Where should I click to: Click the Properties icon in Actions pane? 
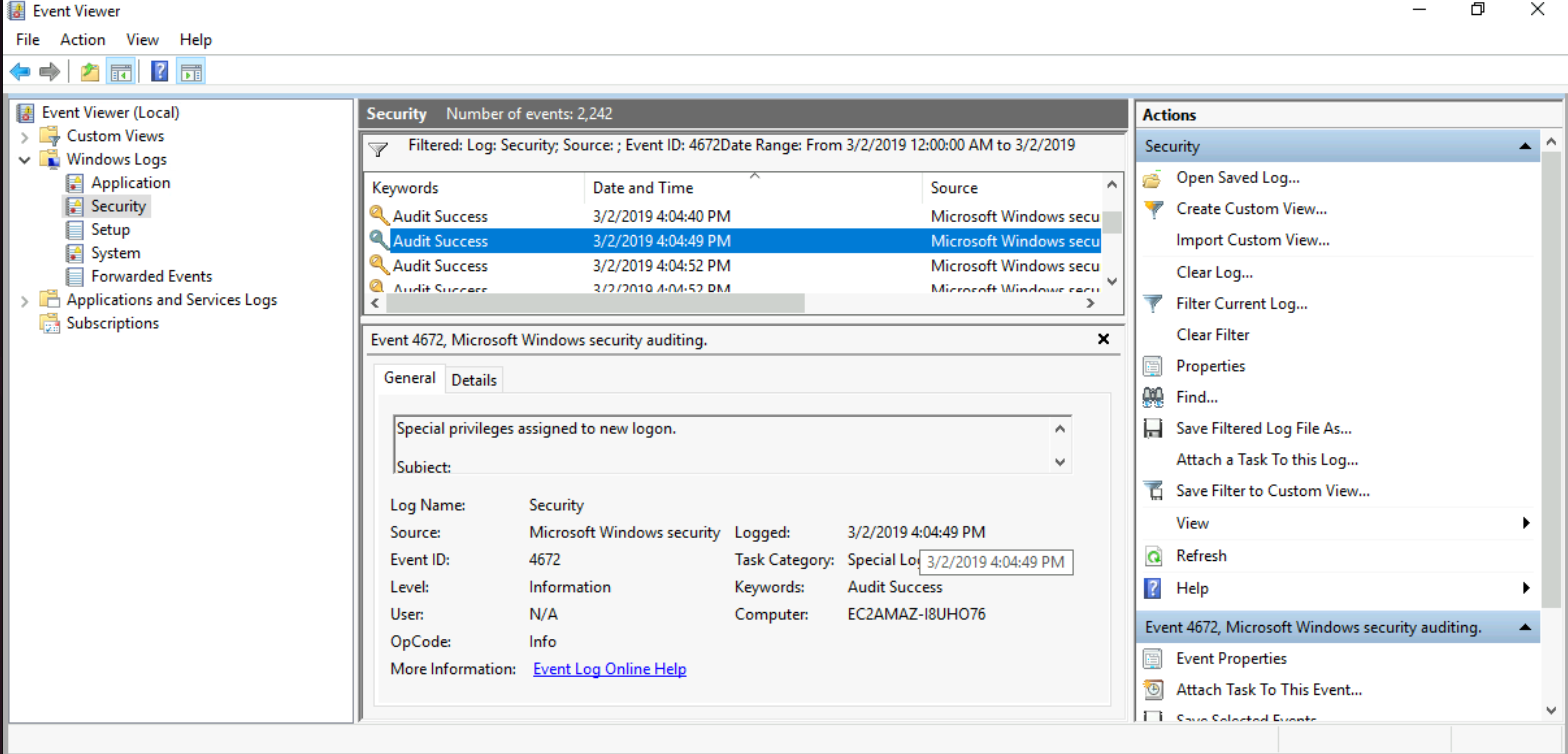pyautogui.click(x=1152, y=366)
